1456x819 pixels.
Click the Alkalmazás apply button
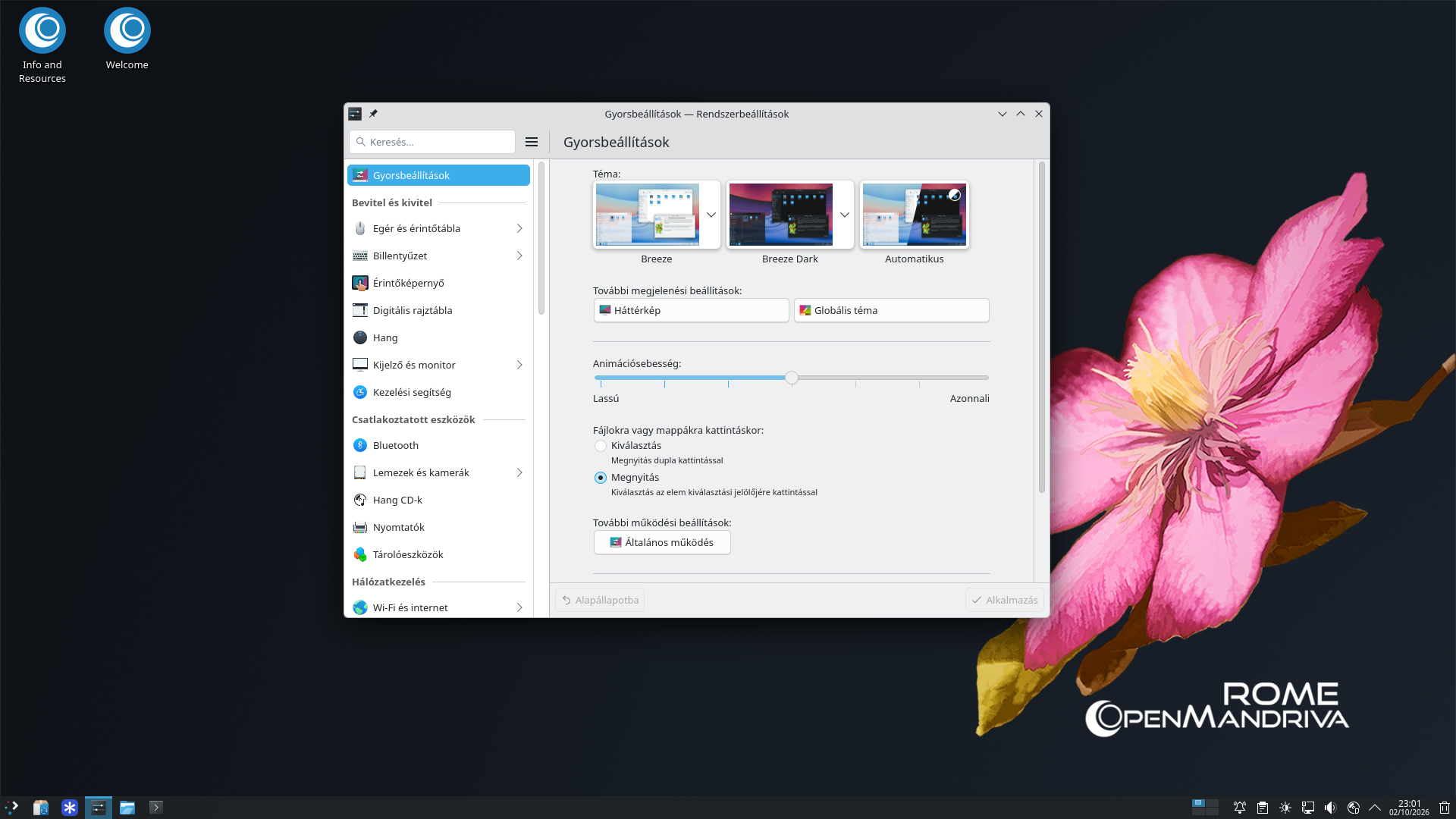pos(1005,600)
